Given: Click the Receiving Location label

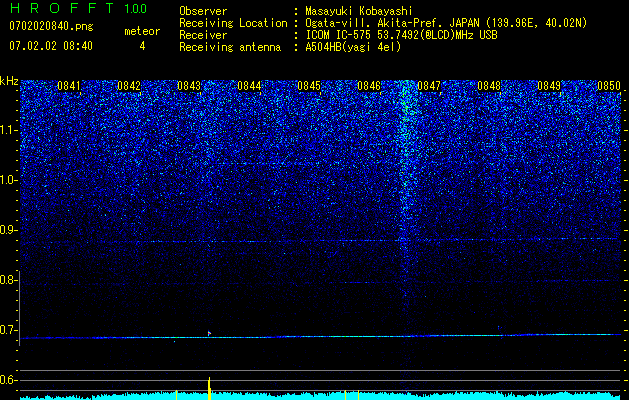Looking at the screenshot, I should (x=233, y=23).
